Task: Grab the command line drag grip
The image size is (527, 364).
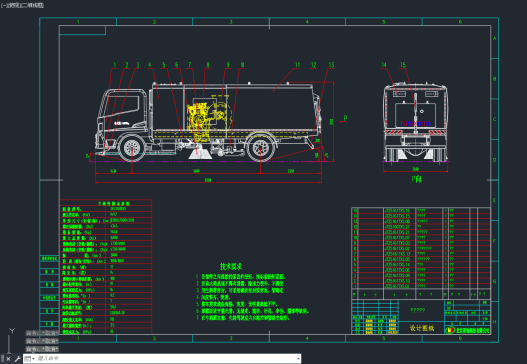Action: point(2,359)
